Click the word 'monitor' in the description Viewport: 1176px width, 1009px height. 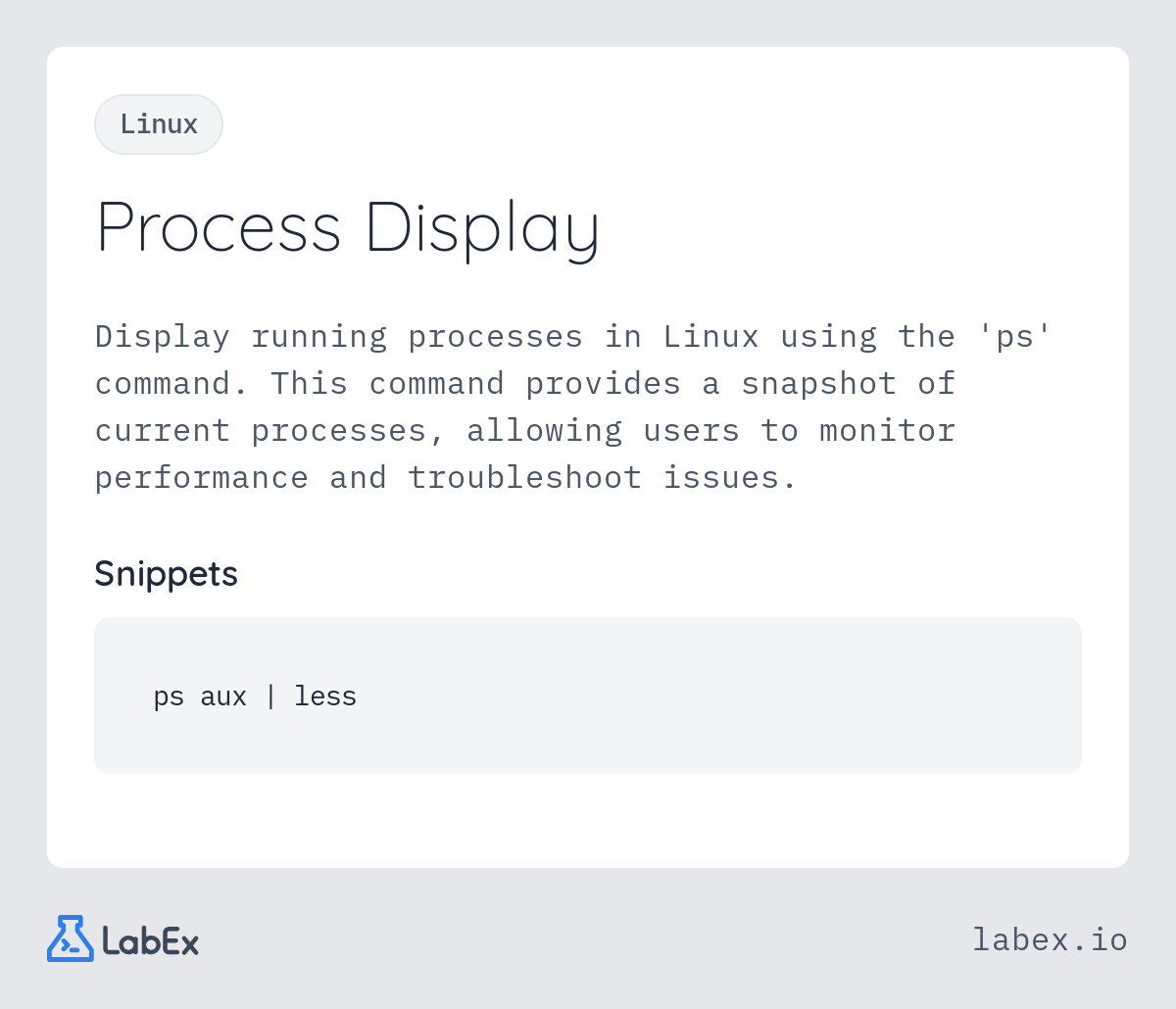coord(887,431)
